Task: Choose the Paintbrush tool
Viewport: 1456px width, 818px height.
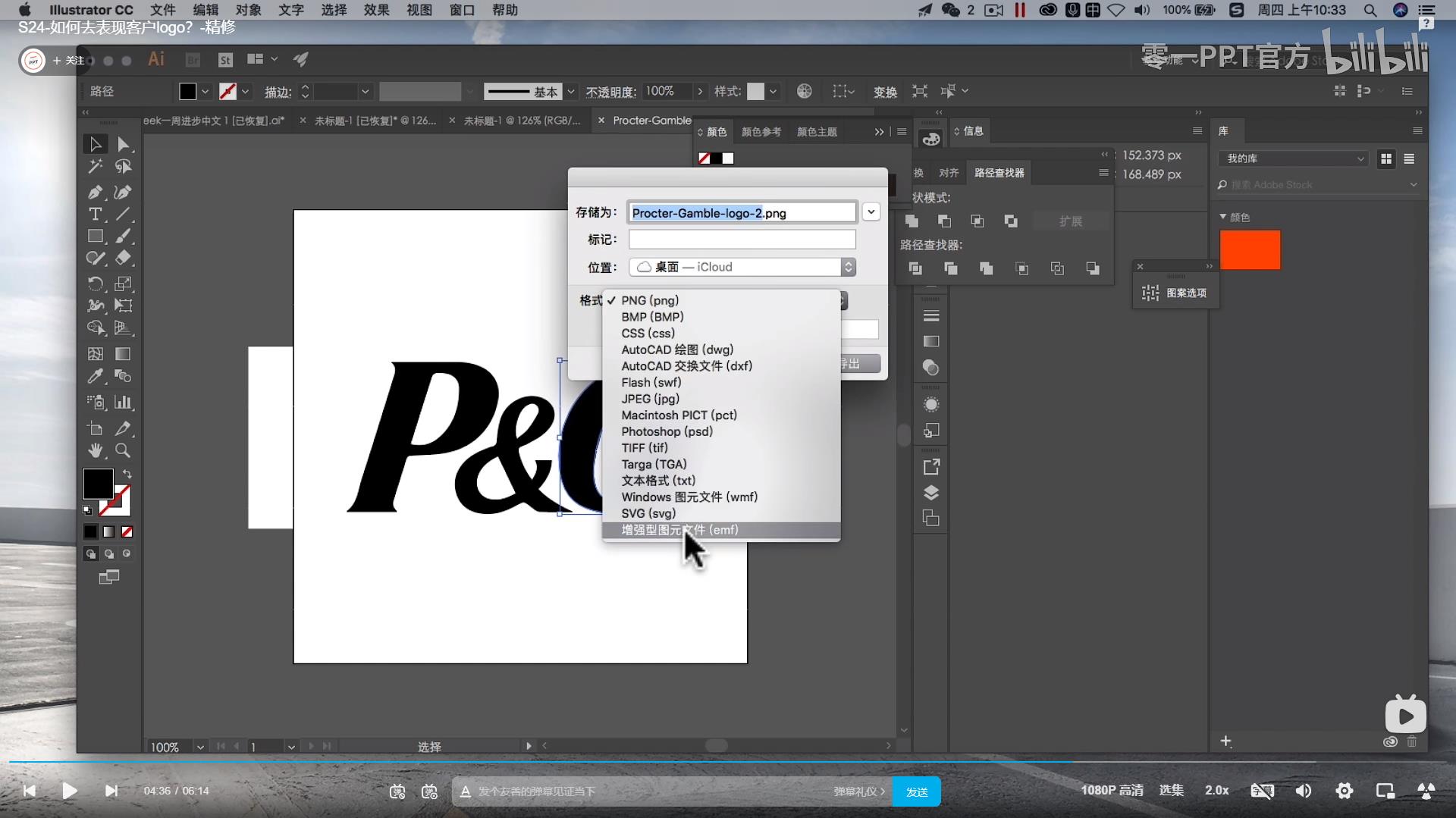Action: [123, 237]
